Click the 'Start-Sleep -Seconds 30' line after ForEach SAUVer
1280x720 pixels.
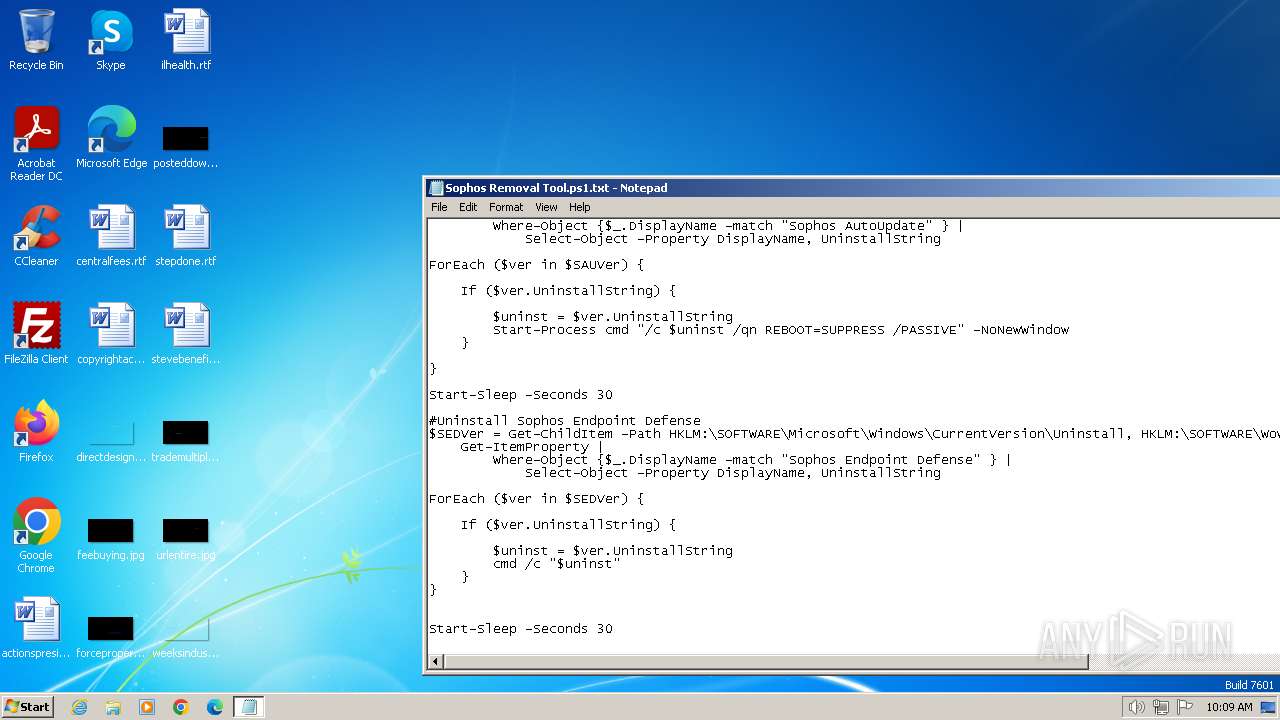pos(521,395)
